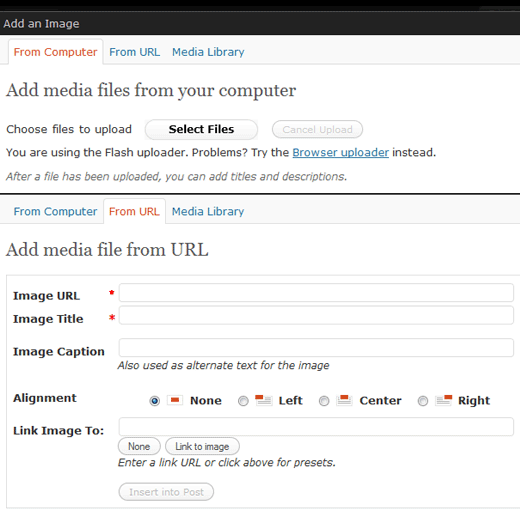The width and height of the screenshot is (520, 509).
Task: Click the Left alignment icon
Action: coord(264,400)
